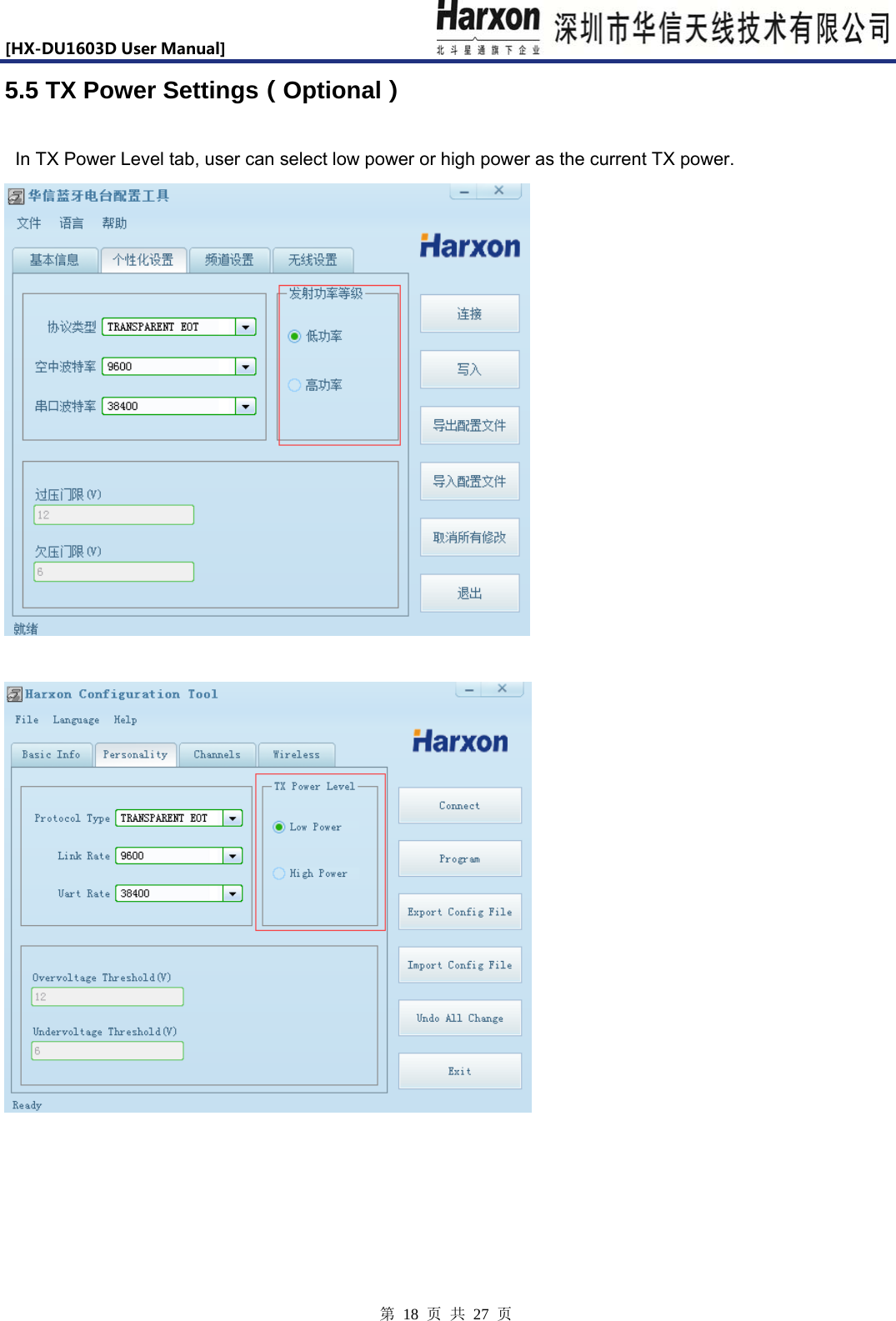Open the 文件 menu
The width and height of the screenshot is (896, 1321).
(x=29, y=223)
